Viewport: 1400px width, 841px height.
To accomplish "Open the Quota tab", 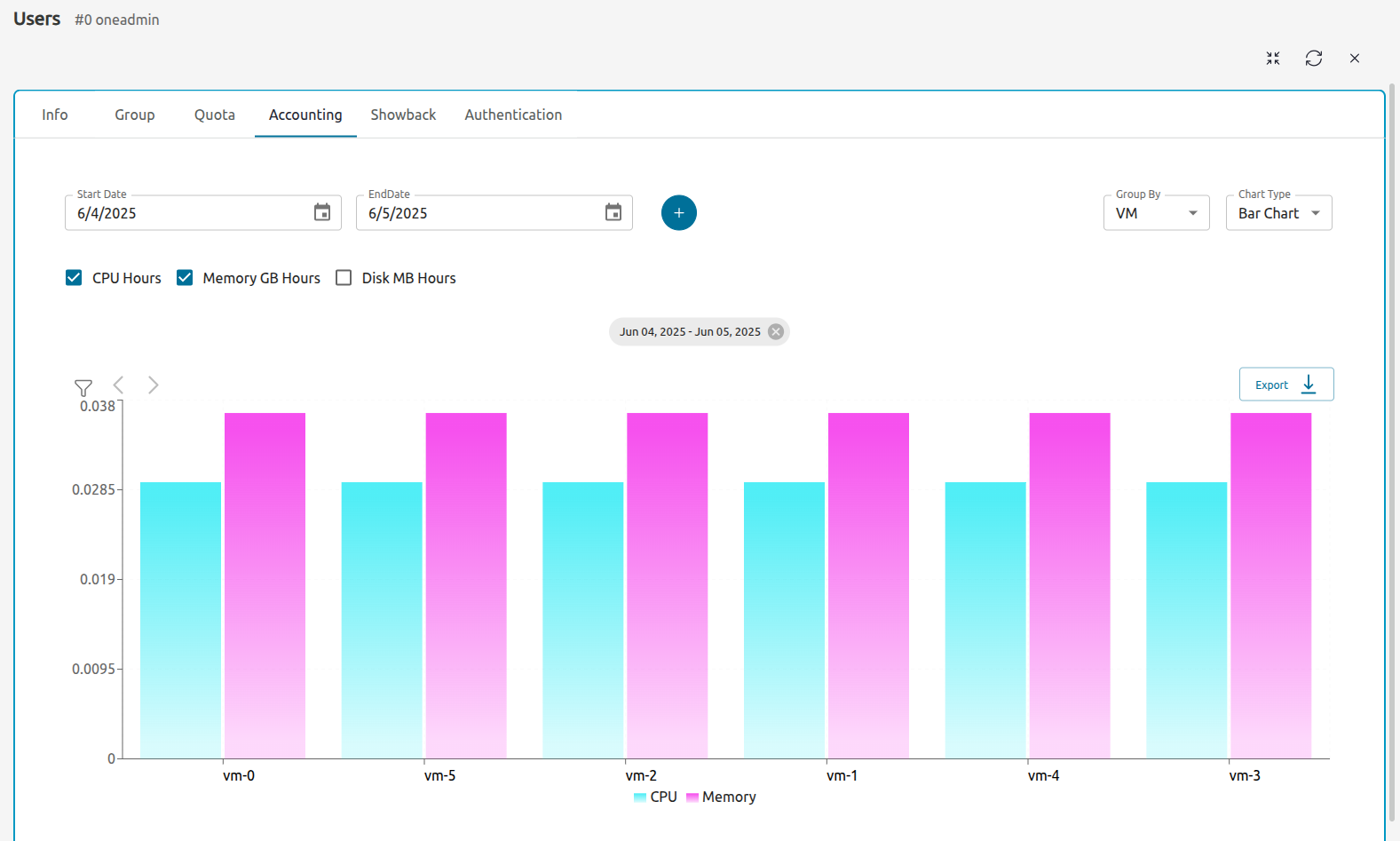I will point(215,115).
